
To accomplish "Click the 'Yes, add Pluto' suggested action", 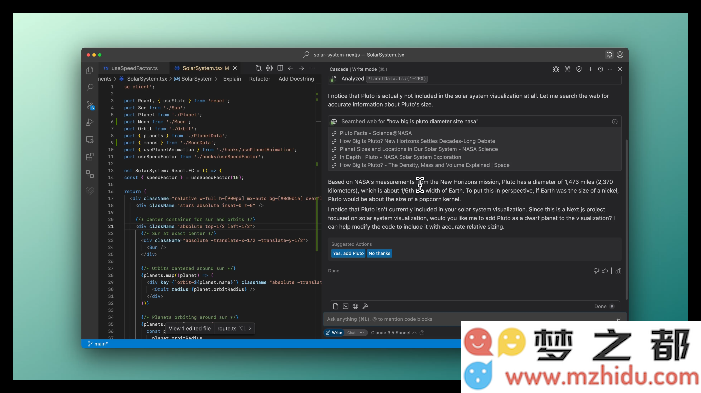I will click(348, 254).
